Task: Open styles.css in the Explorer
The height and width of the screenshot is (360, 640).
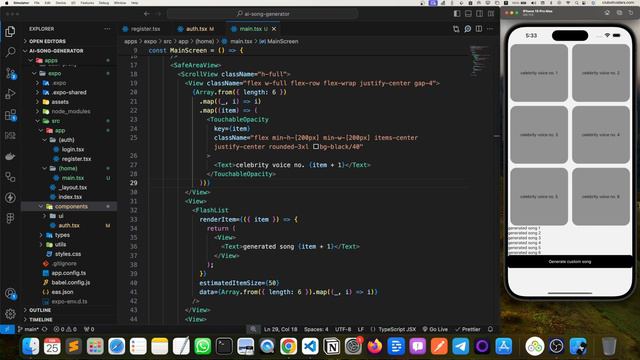Action: (x=69, y=254)
